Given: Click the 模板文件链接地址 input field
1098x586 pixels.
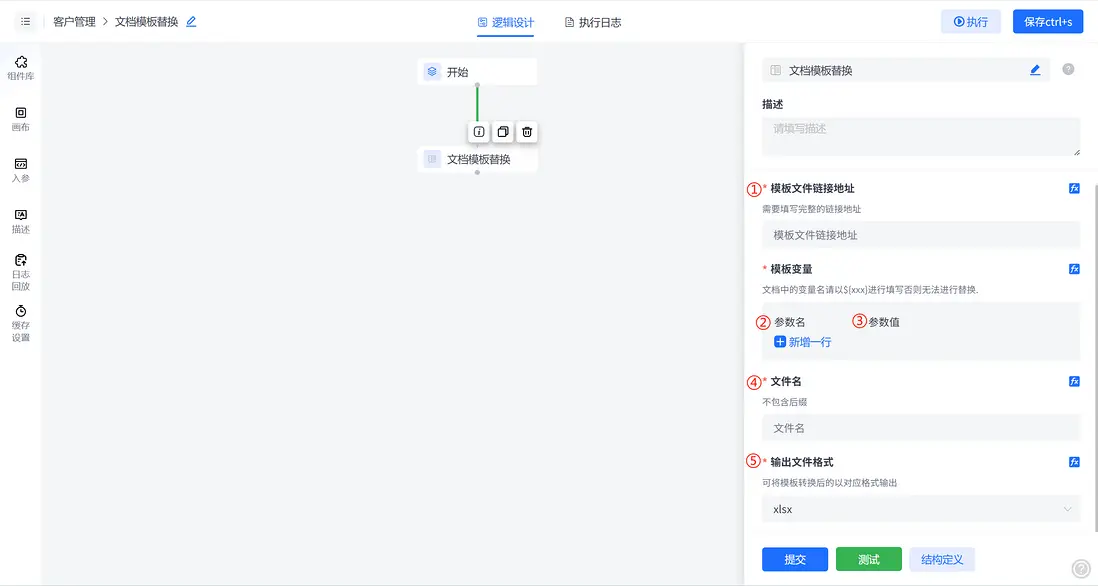Looking at the screenshot, I should tap(920, 236).
